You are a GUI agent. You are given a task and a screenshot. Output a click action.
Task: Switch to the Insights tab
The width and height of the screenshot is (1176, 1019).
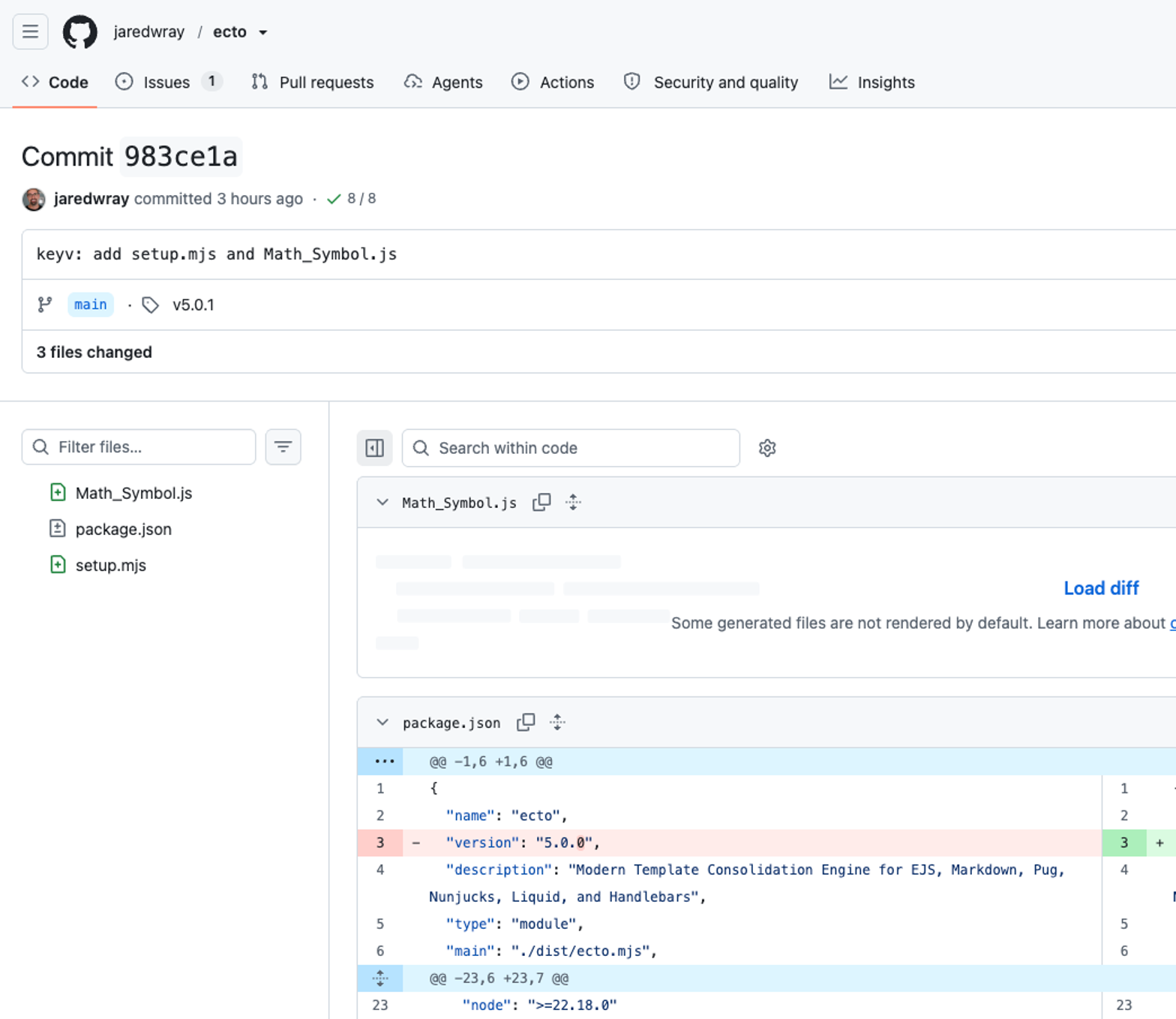[871, 83]
